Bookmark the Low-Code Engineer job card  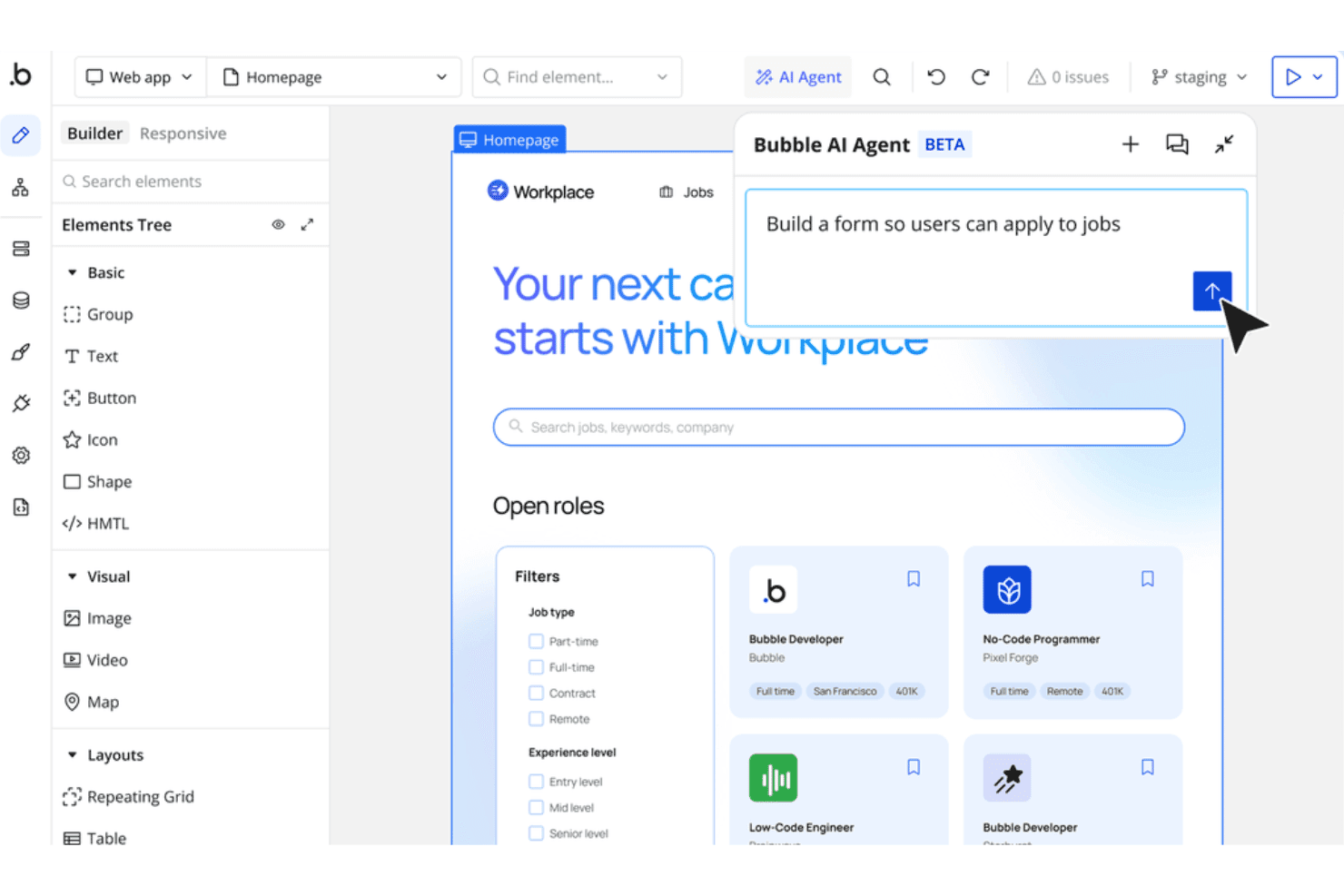(x=914, y=767)
